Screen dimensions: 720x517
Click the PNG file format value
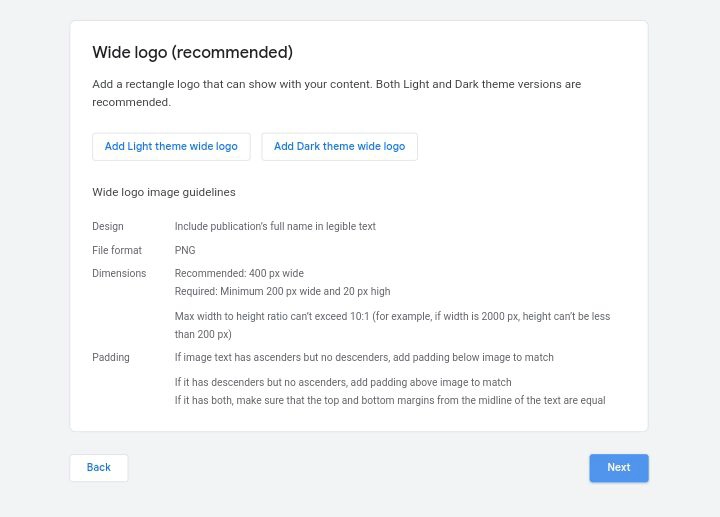pyautogui.click(x=185, y=250)
